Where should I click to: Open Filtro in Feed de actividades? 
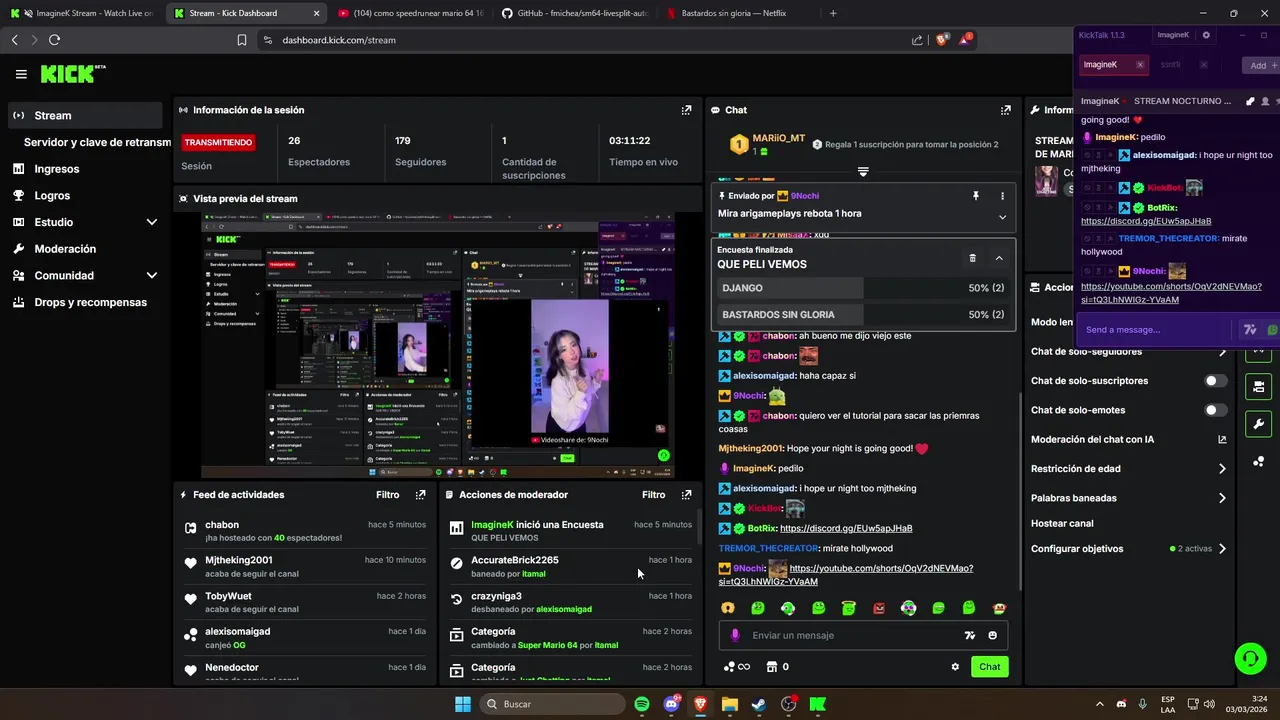coord(387,495)
